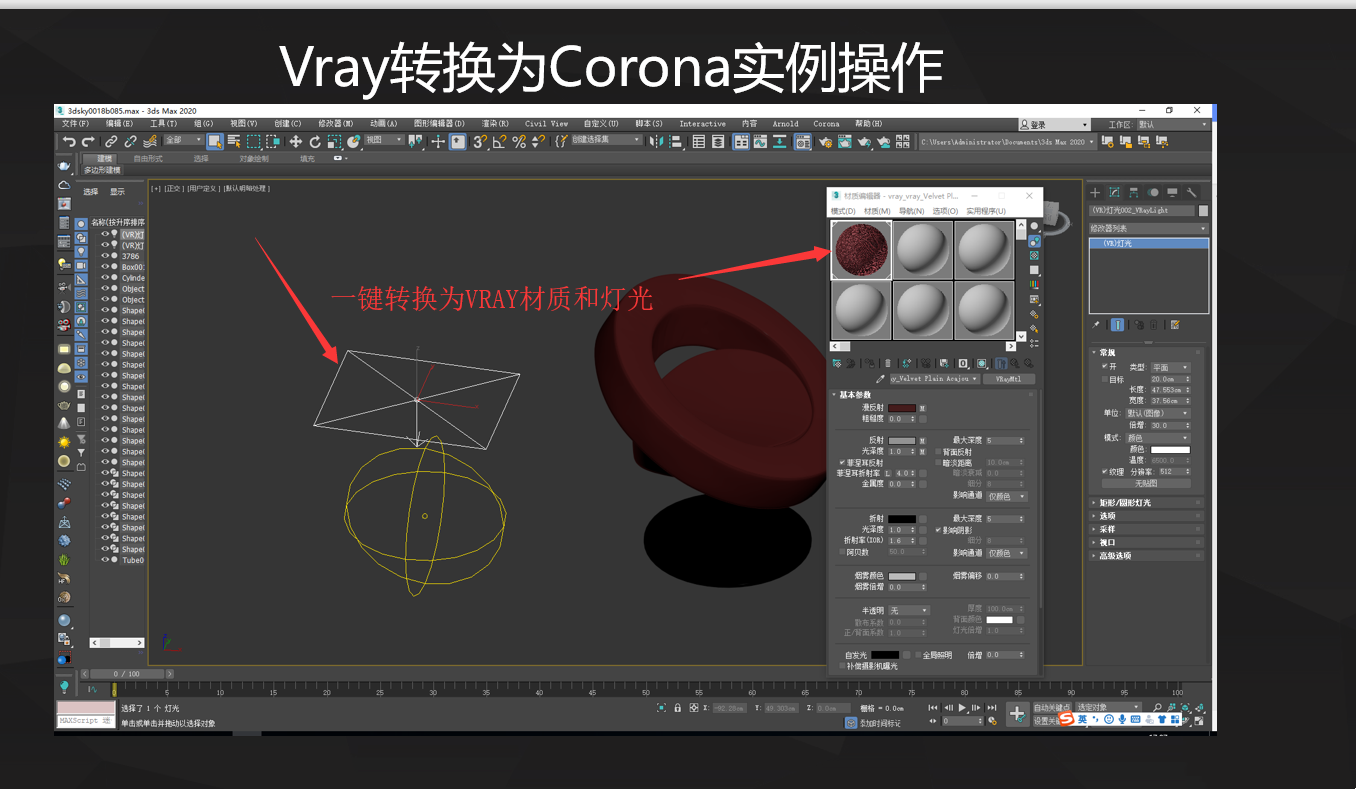The width and height of the screenshot is (1356, 789).
Task: Activate the Select and Move tool
Action: [x=295, y=141]
